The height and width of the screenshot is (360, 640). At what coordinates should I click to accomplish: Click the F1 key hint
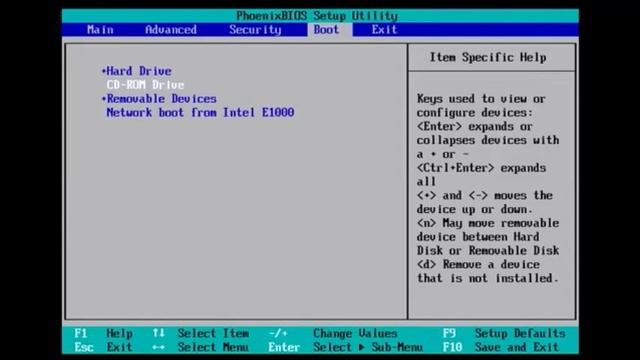[81, 333]
